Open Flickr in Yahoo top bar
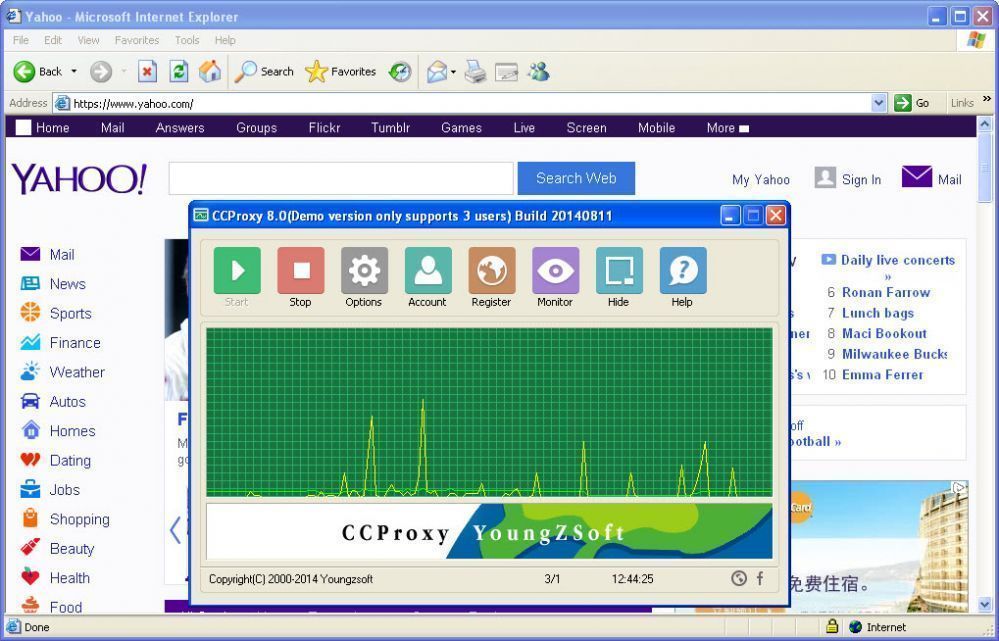The width and height of the screenshot is (999, 641). (324, 127)
